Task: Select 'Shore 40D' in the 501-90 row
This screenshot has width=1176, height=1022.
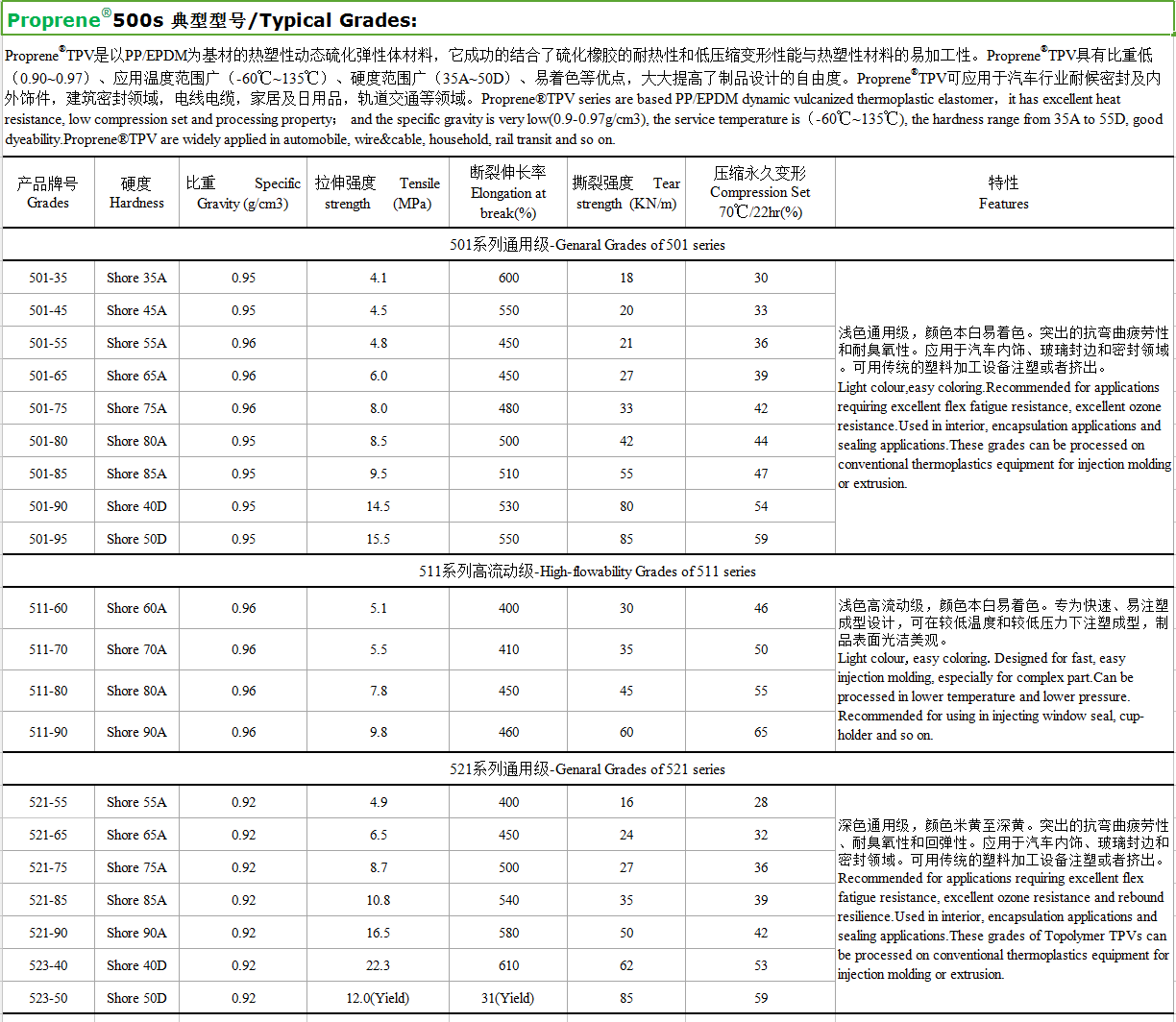Action: [x=136, y=506]
